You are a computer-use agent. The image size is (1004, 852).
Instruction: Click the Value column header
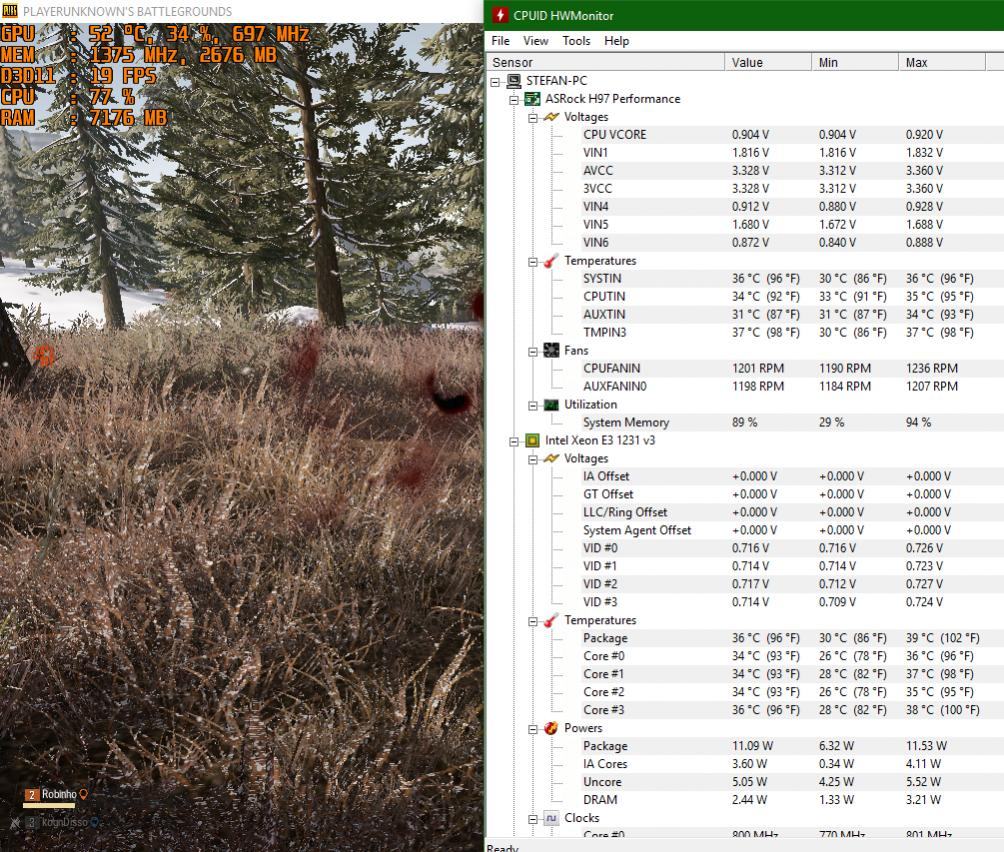point(768,62)
